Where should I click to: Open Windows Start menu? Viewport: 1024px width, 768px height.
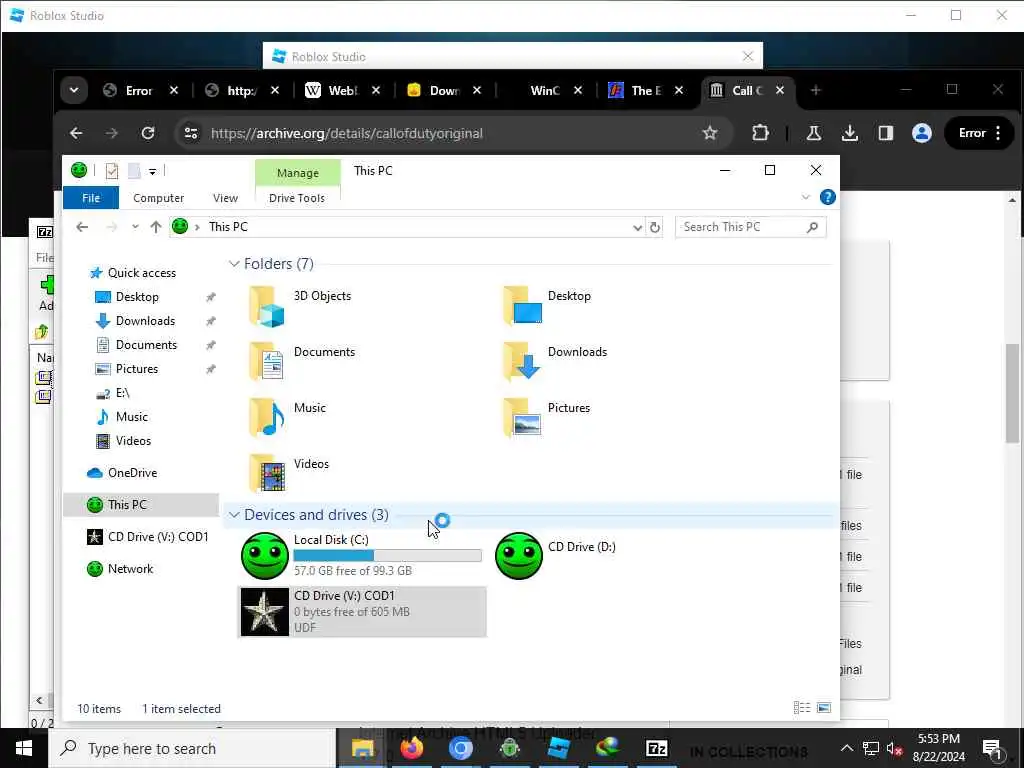pyautogui.click(x=24, y=748)
